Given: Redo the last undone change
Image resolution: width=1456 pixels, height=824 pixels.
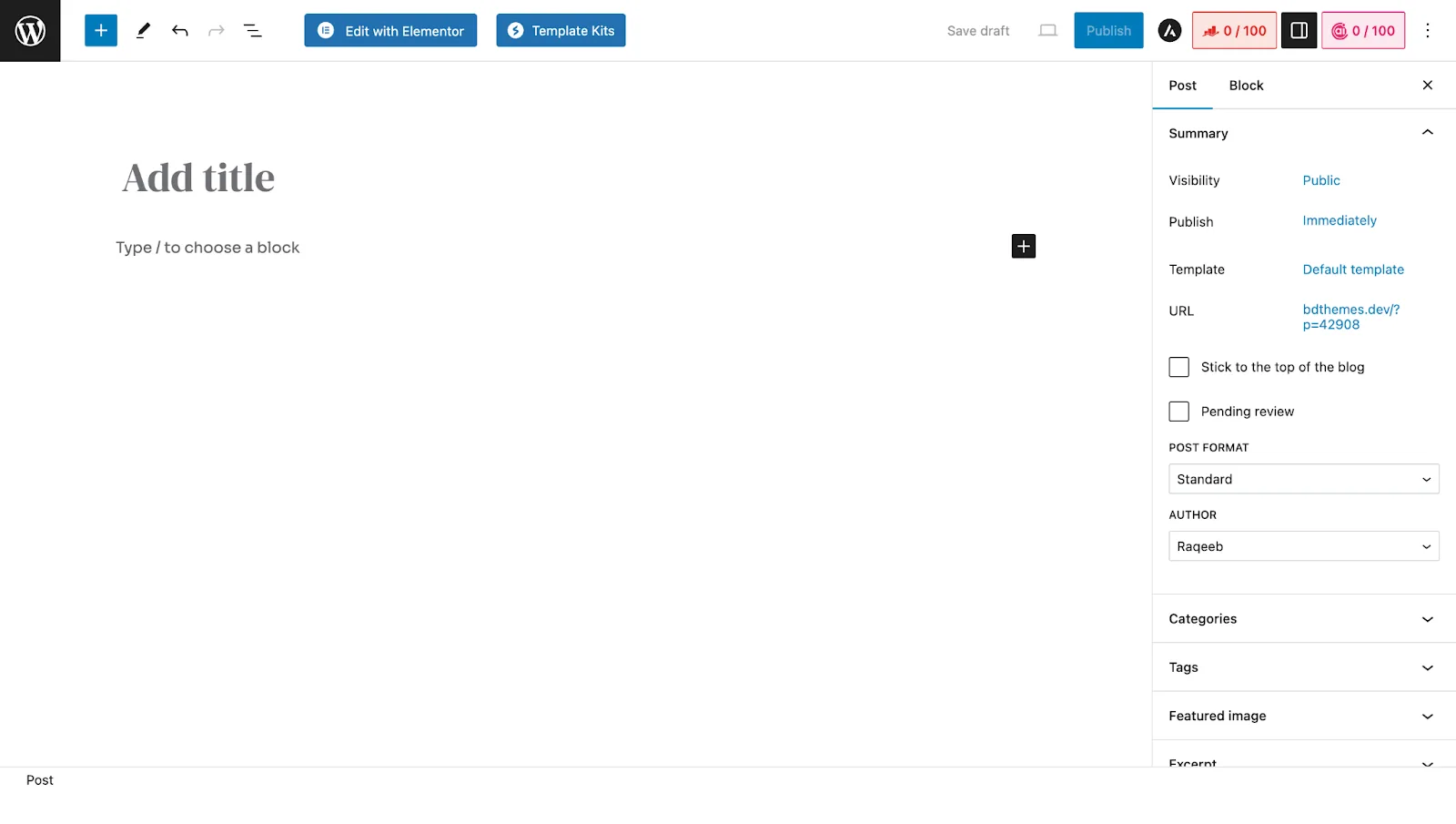Looking at the screenshot, I should (216, 31).
